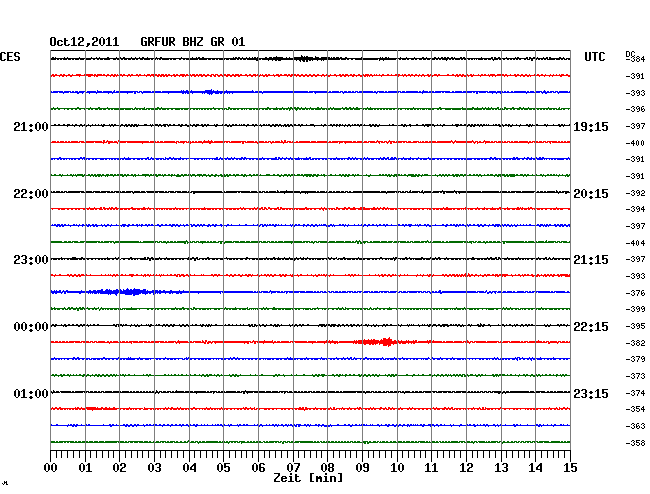Select the station label GRFUR BHZ GR 01
650x494 pixels.
[x=193, y=42]
